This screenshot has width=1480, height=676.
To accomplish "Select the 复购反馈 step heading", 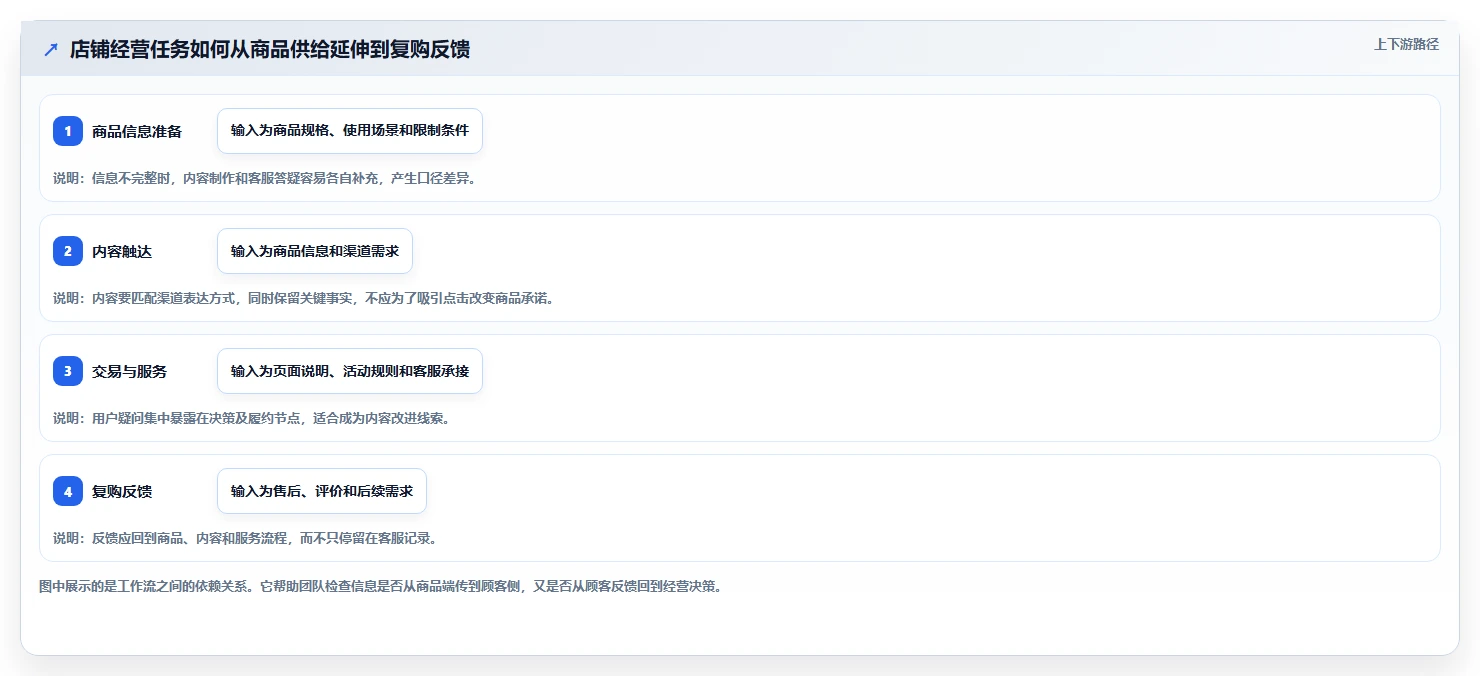I will [x=122, y=491].
